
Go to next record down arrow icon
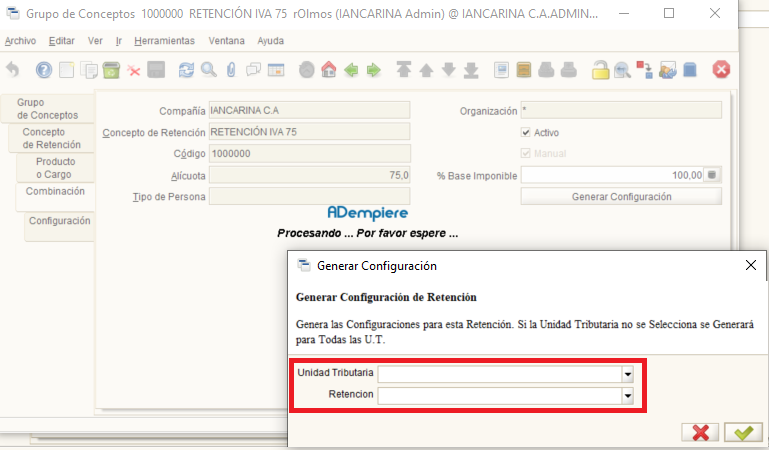449,70
